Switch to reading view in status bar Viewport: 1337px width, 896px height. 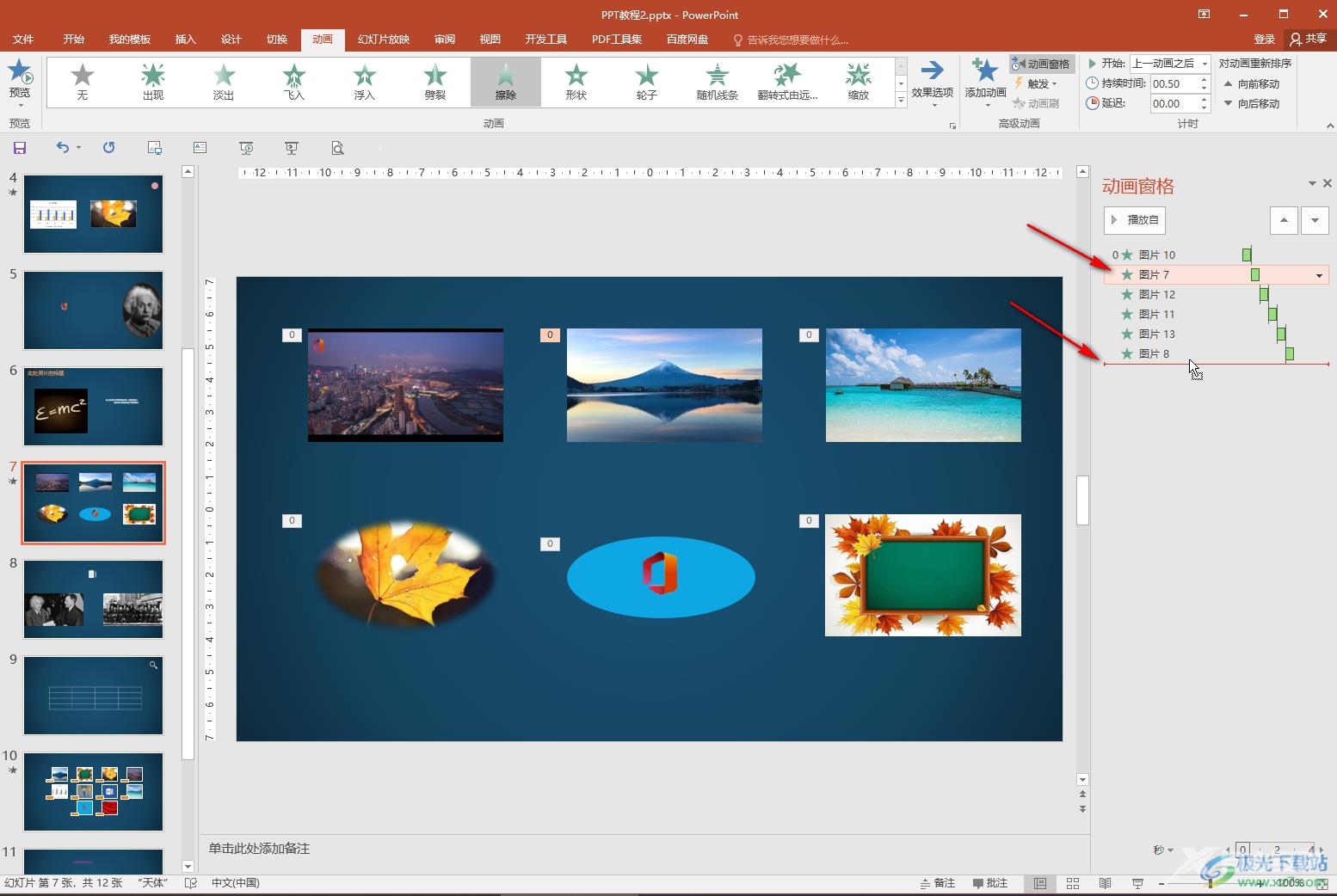(x=1106, y=883)
